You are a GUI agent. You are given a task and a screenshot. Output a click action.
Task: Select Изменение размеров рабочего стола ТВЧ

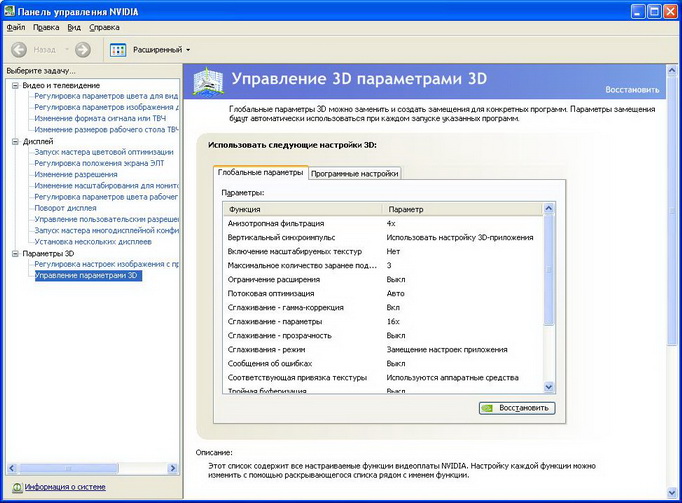tap(106, 130)
